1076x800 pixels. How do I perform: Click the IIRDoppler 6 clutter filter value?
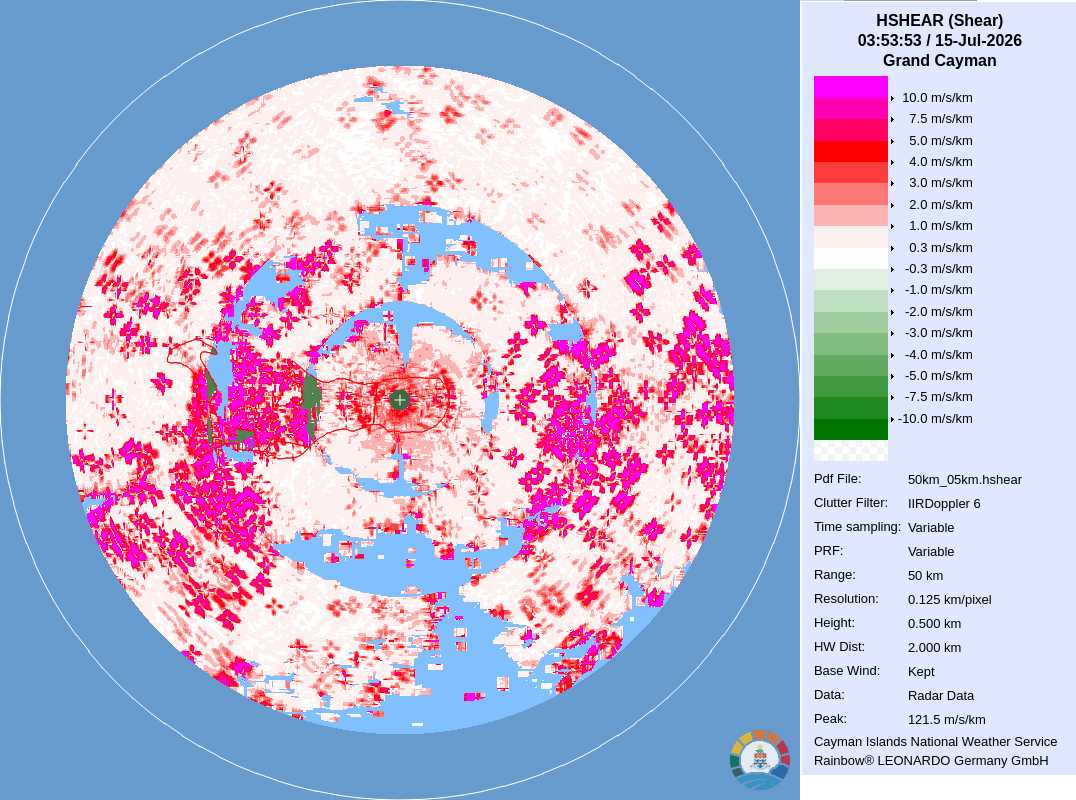[944, 504]
